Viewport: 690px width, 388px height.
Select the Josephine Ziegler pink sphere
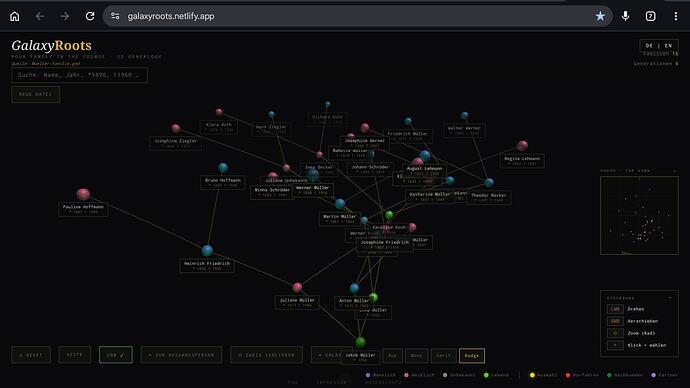[x=176, y=128]
